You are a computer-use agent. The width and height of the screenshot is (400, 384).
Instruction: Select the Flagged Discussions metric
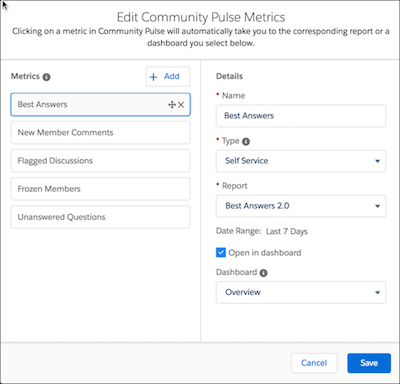pyautogui.click(x=101, y=161)
